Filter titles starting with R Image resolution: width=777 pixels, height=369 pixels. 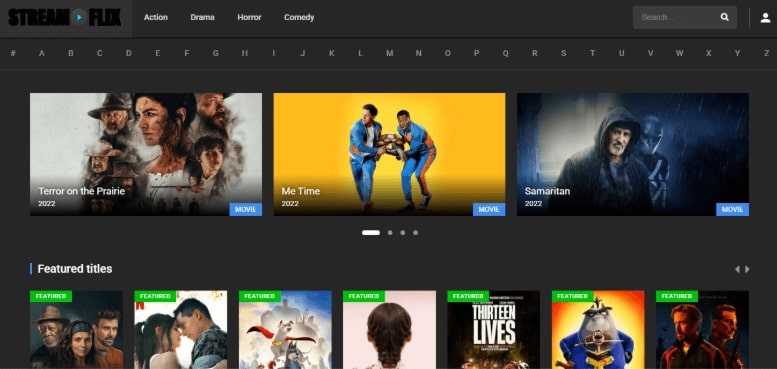tap(535, 53)
